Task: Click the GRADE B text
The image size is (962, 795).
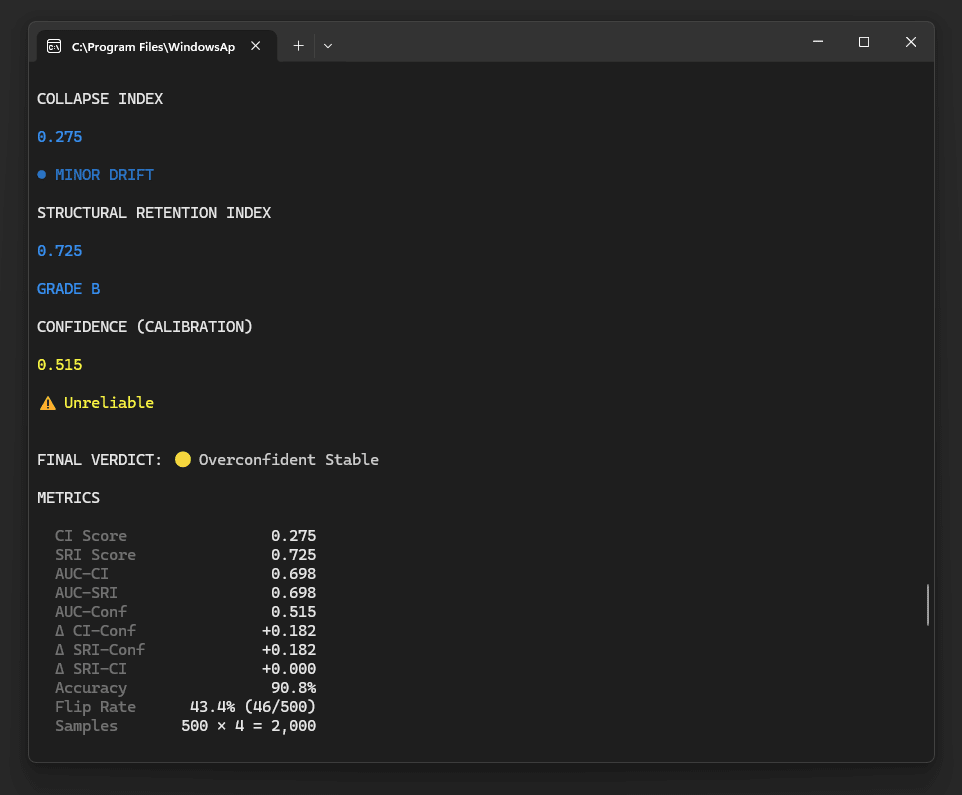Action: pos(68,289)
